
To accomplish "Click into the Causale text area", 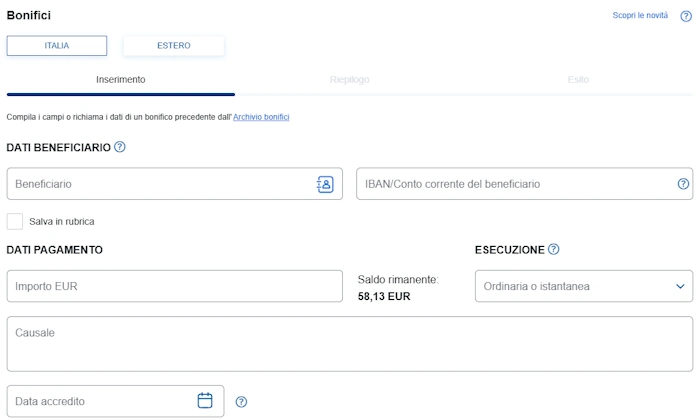I will pyautogui.click(x=350, y=344).
